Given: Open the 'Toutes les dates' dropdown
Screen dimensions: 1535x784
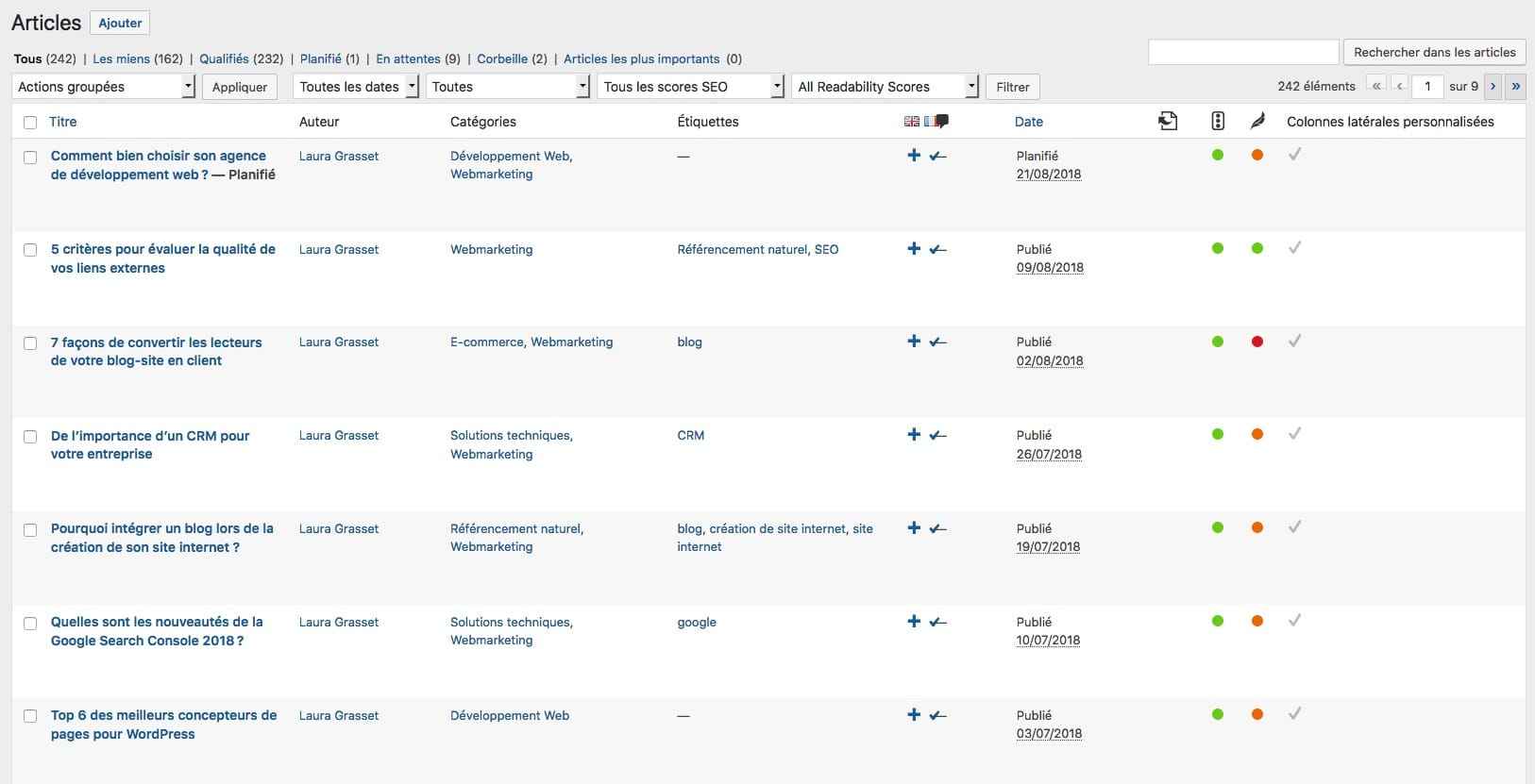Looking at the screenshot, I should 355,87.
